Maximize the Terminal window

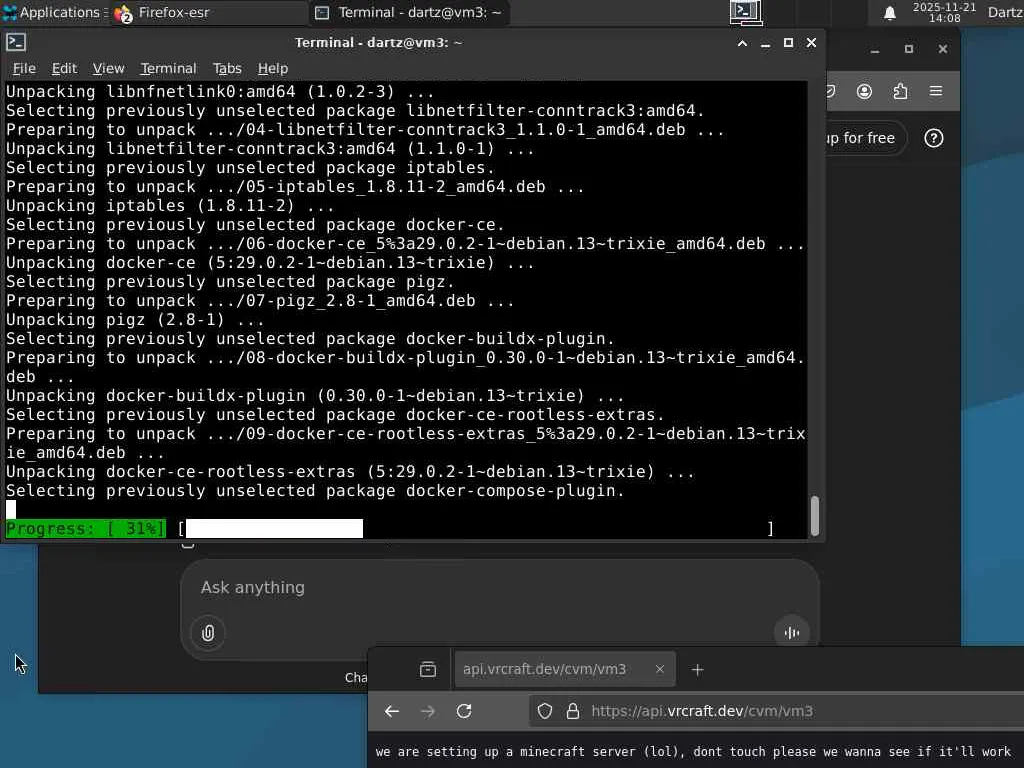click(788, 43)
